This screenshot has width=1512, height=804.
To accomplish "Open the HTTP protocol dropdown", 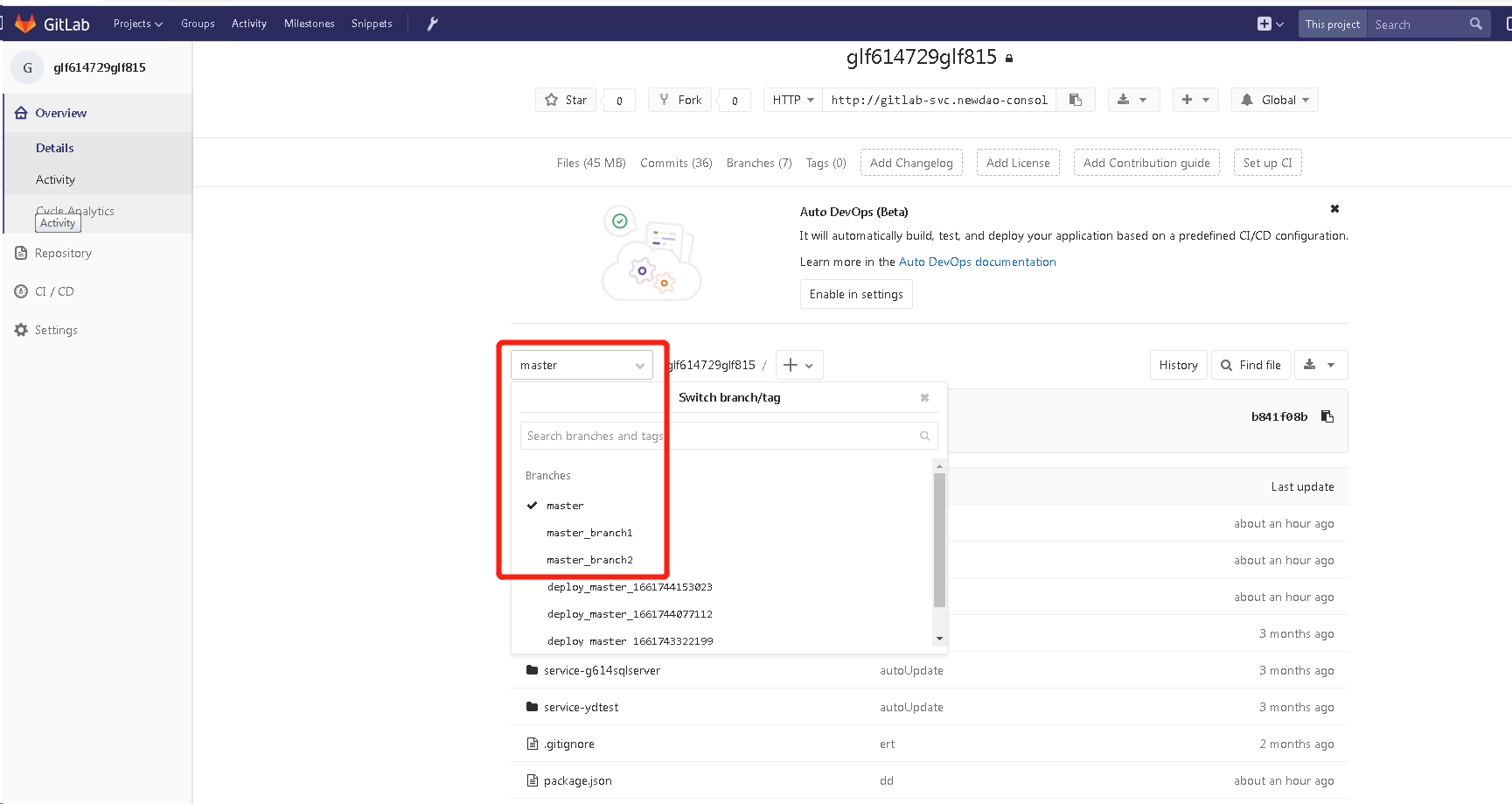I will coord(792,100).
